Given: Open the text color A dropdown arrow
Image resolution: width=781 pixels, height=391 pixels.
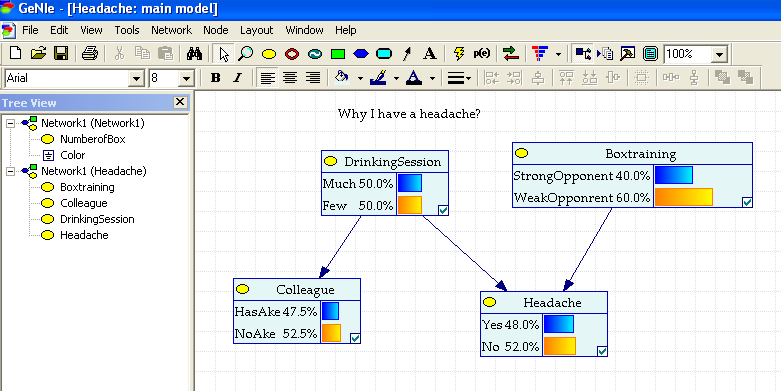Looking at the screenshot, I should coord(432,78).
